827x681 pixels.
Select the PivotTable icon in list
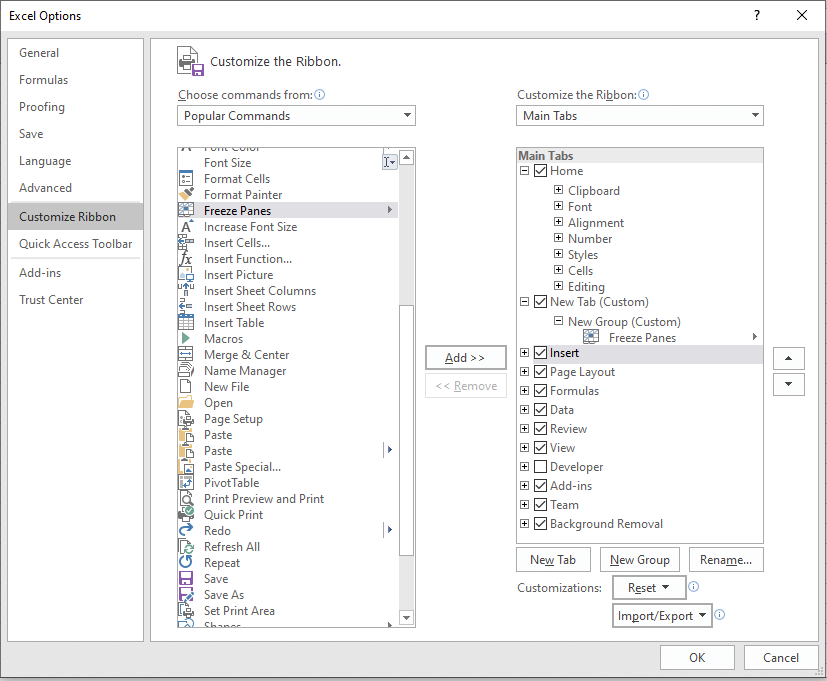coord(186,483)
